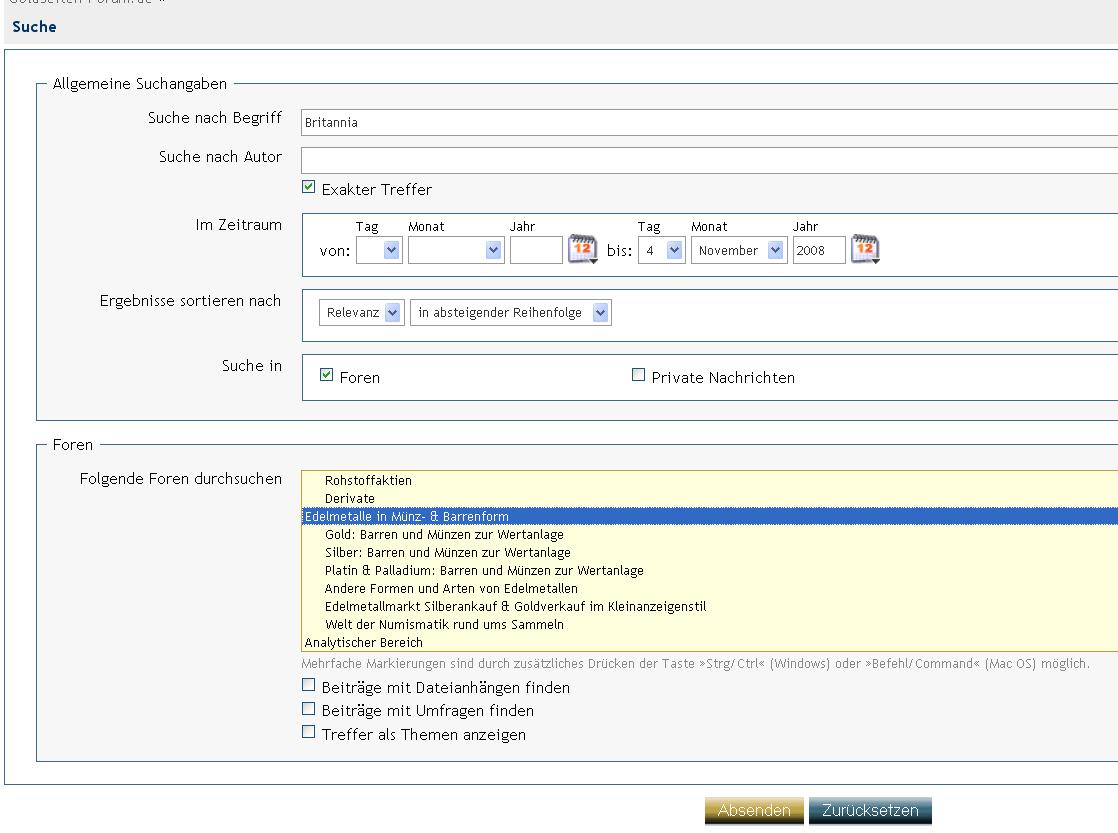Expand the start month (von Monat) dropdown
The height and width of the screenshot is (833, 1118).
455,250
